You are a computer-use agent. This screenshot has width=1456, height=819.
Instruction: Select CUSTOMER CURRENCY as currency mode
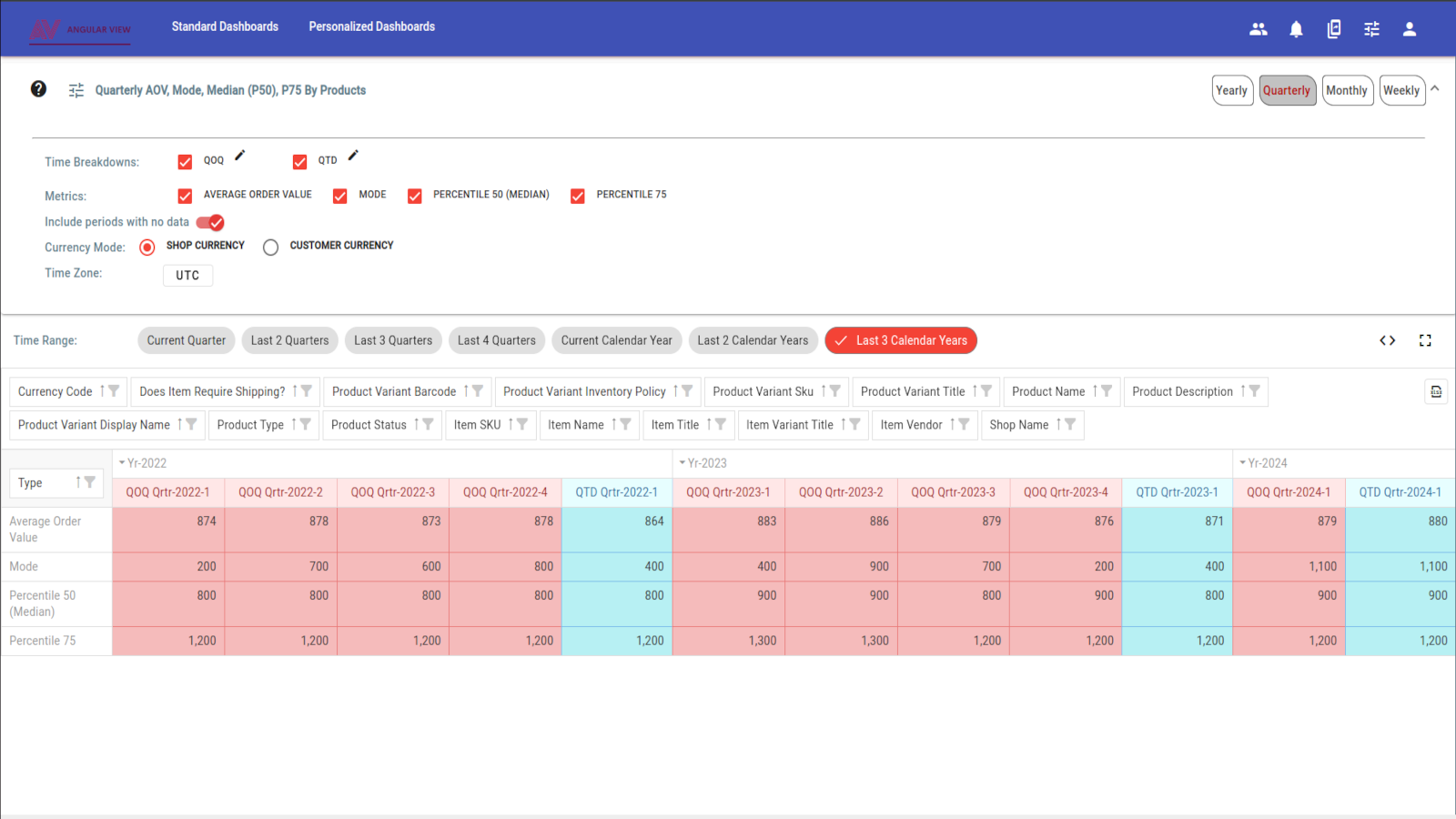(x=270, y=247)
